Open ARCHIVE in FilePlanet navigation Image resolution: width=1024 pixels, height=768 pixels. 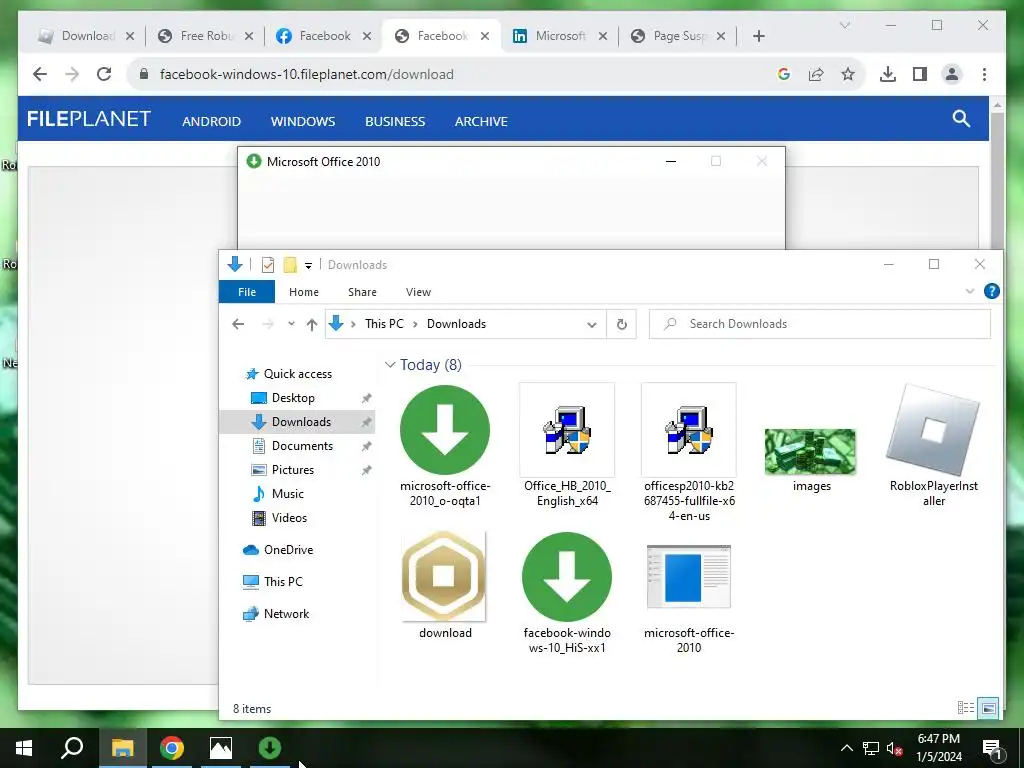(481, 121)
